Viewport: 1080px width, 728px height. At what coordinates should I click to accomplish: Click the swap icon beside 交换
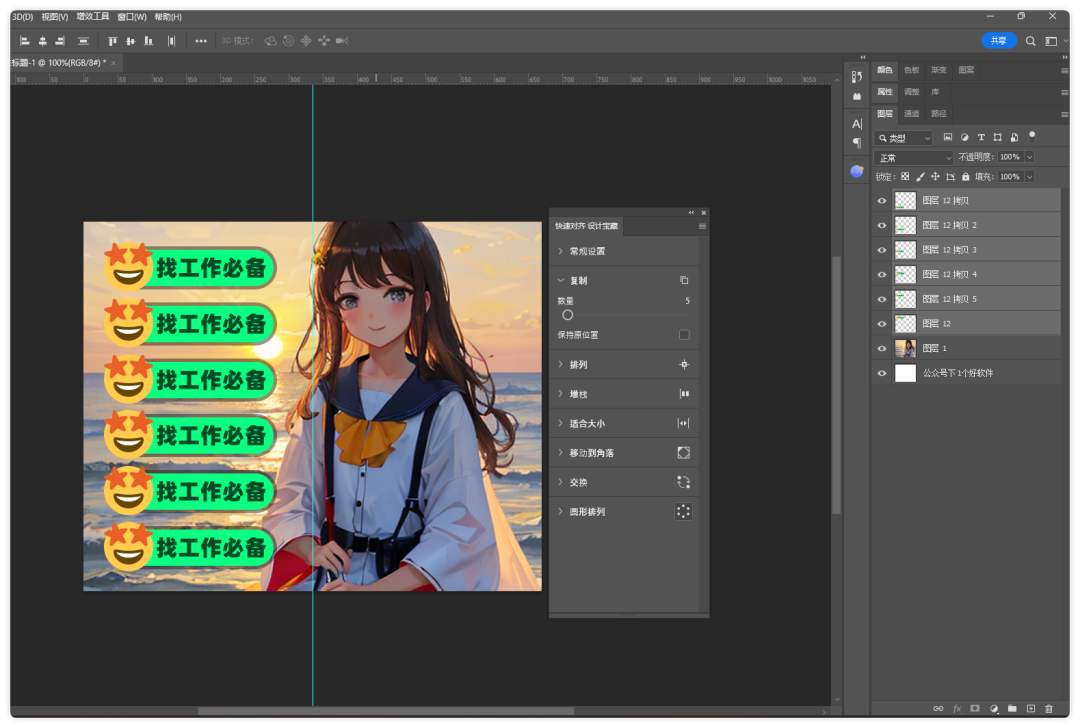point(683,482)
